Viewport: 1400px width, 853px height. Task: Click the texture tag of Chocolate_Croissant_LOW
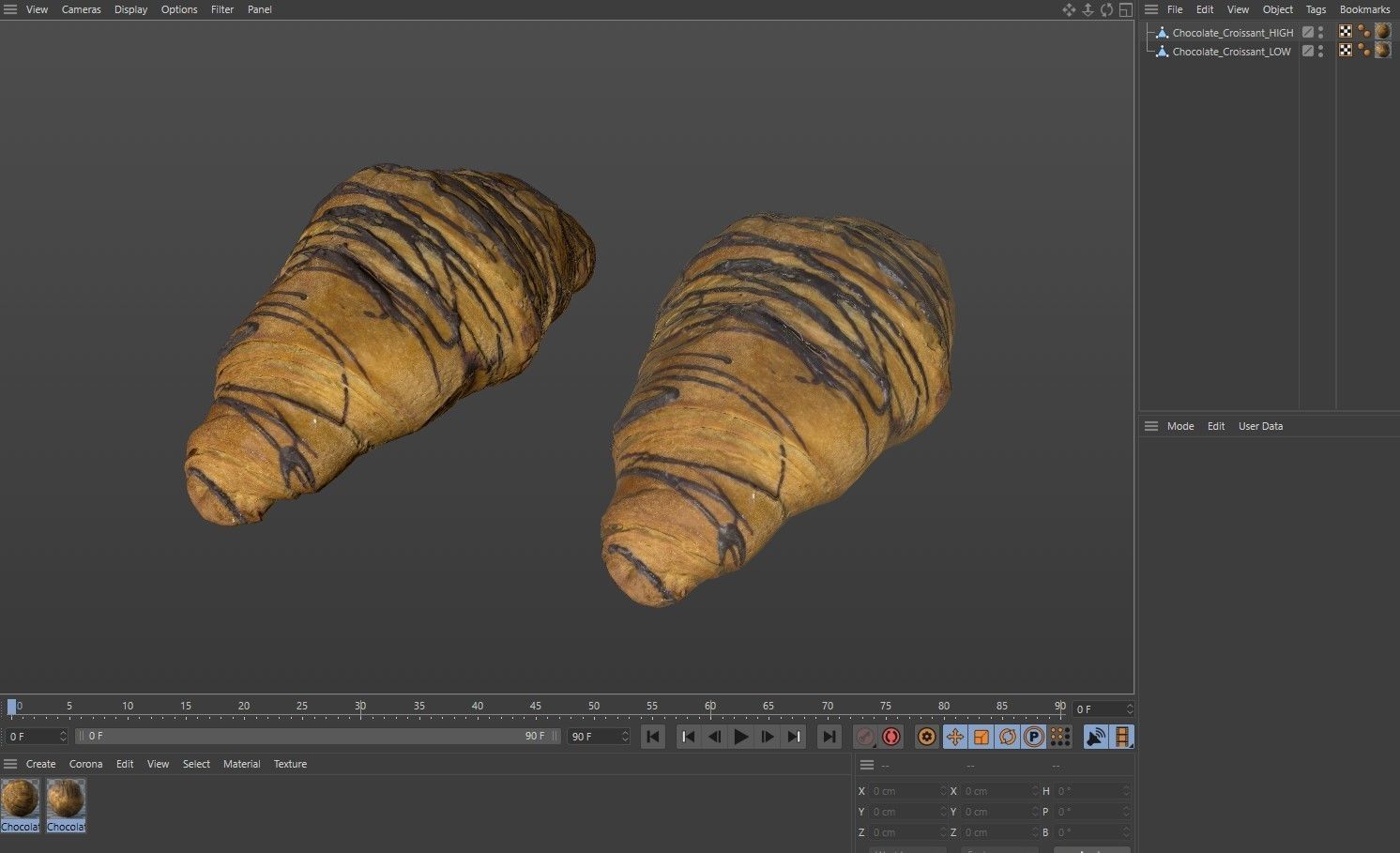coord(1382,51)
